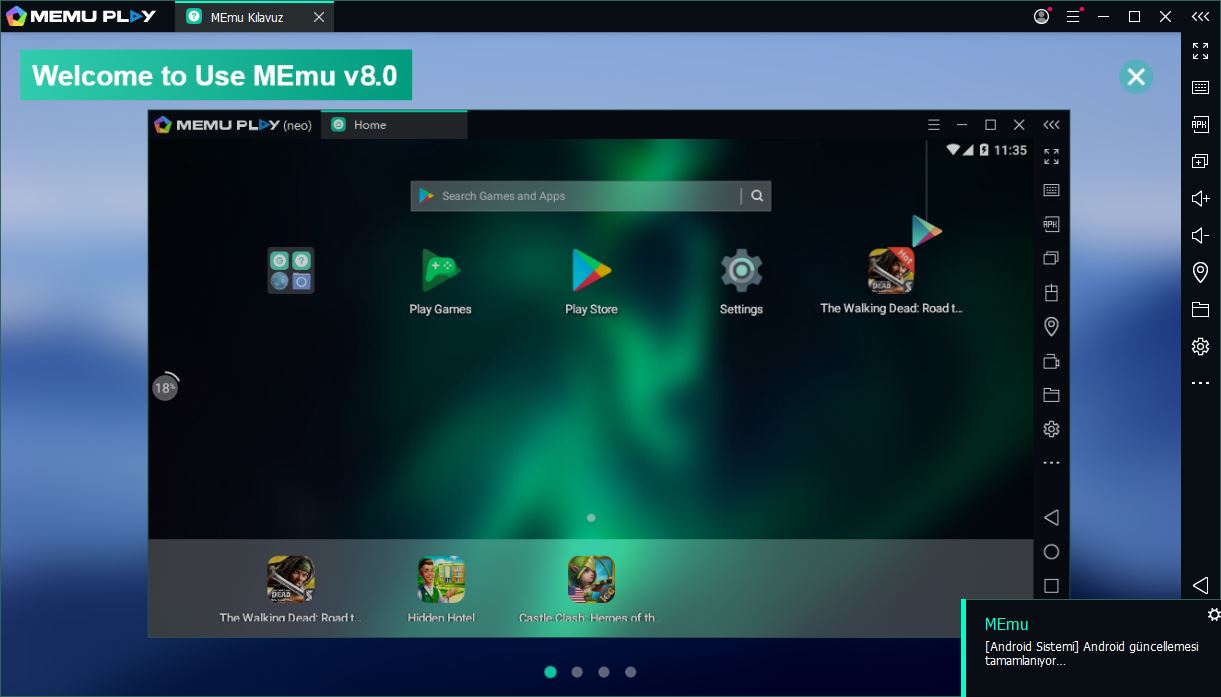Image resolution: width=1221 pixels, height=697 pixels.
Task: Go to fourth guide page dot
Action: point(630,672)
